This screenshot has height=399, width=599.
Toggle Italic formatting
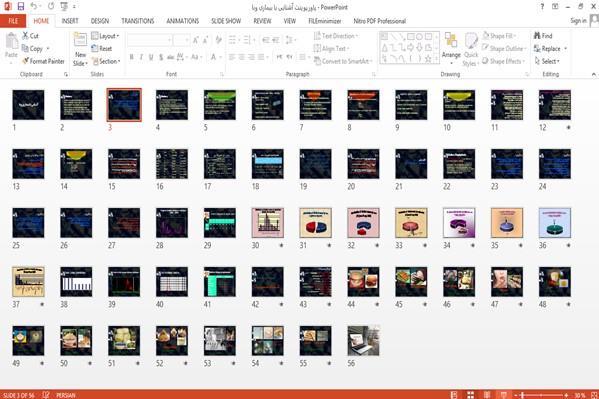click(x=141, y=57)
